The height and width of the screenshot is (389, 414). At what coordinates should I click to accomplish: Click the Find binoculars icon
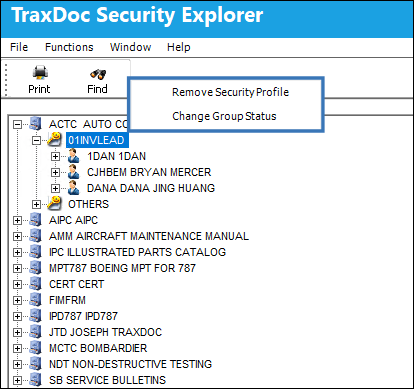pyautogui.click(x=98, y=74)
